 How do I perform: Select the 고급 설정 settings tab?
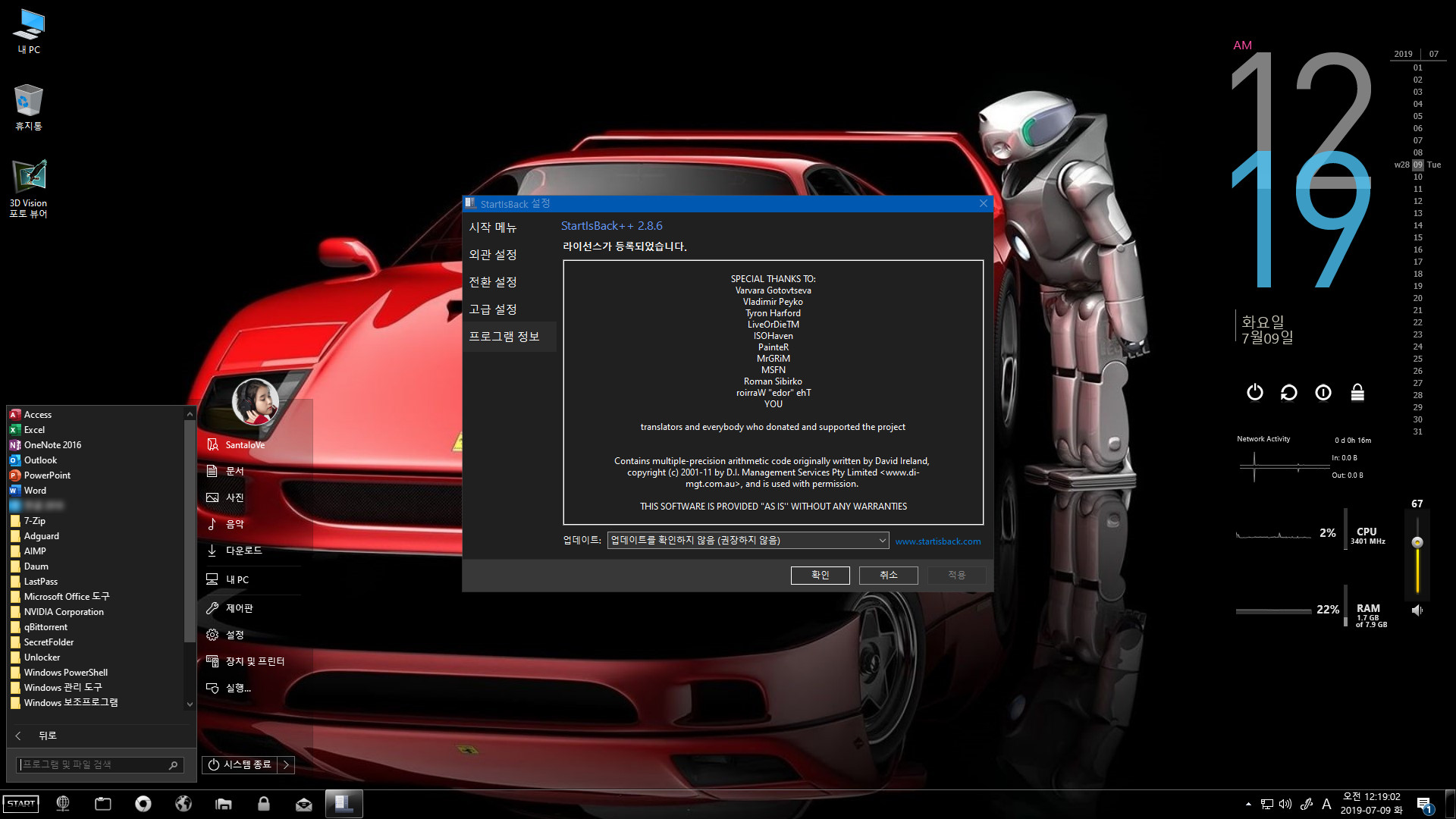(x=510, y=309)
